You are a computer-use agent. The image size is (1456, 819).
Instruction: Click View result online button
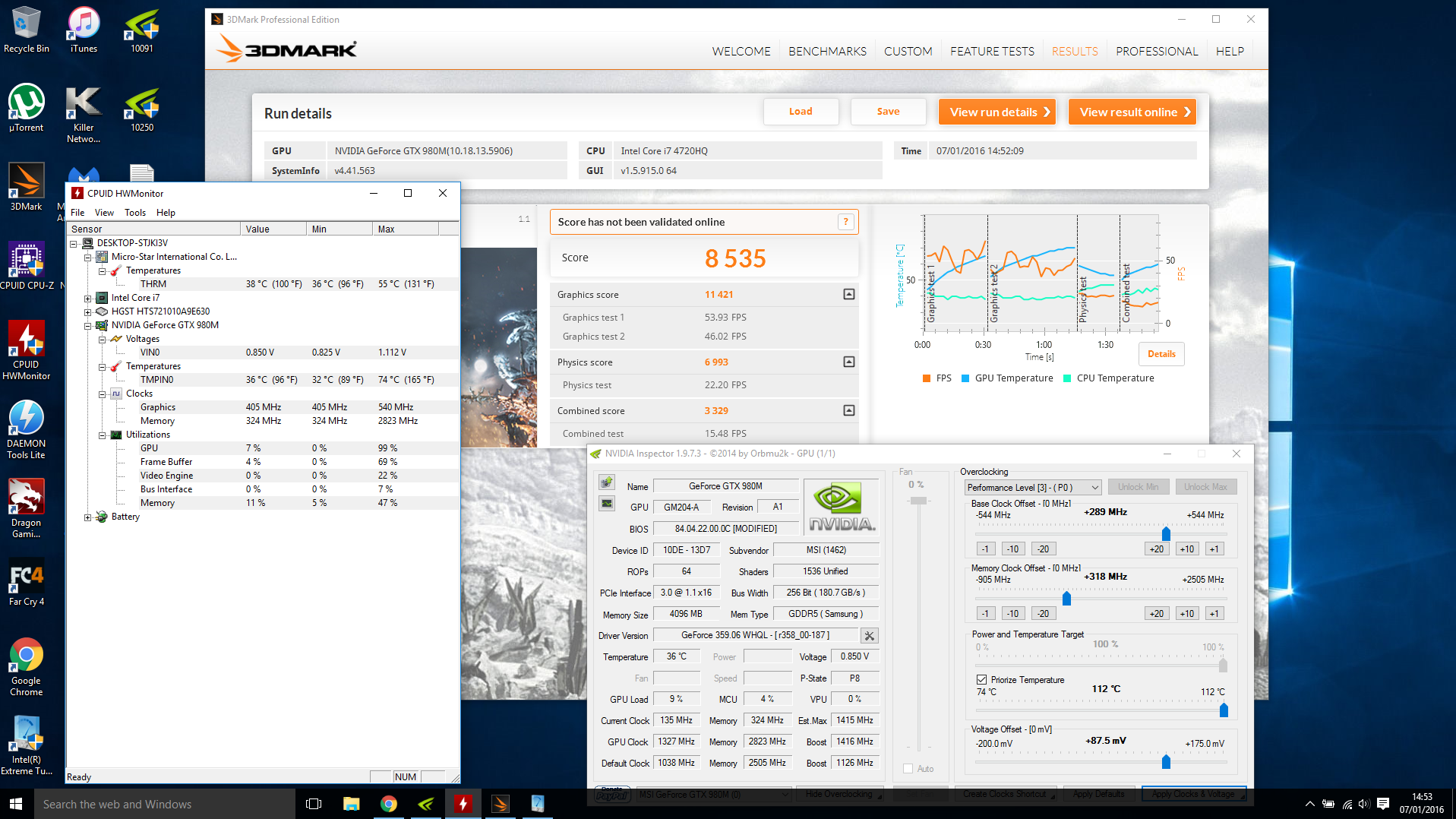pos(1132,112)
